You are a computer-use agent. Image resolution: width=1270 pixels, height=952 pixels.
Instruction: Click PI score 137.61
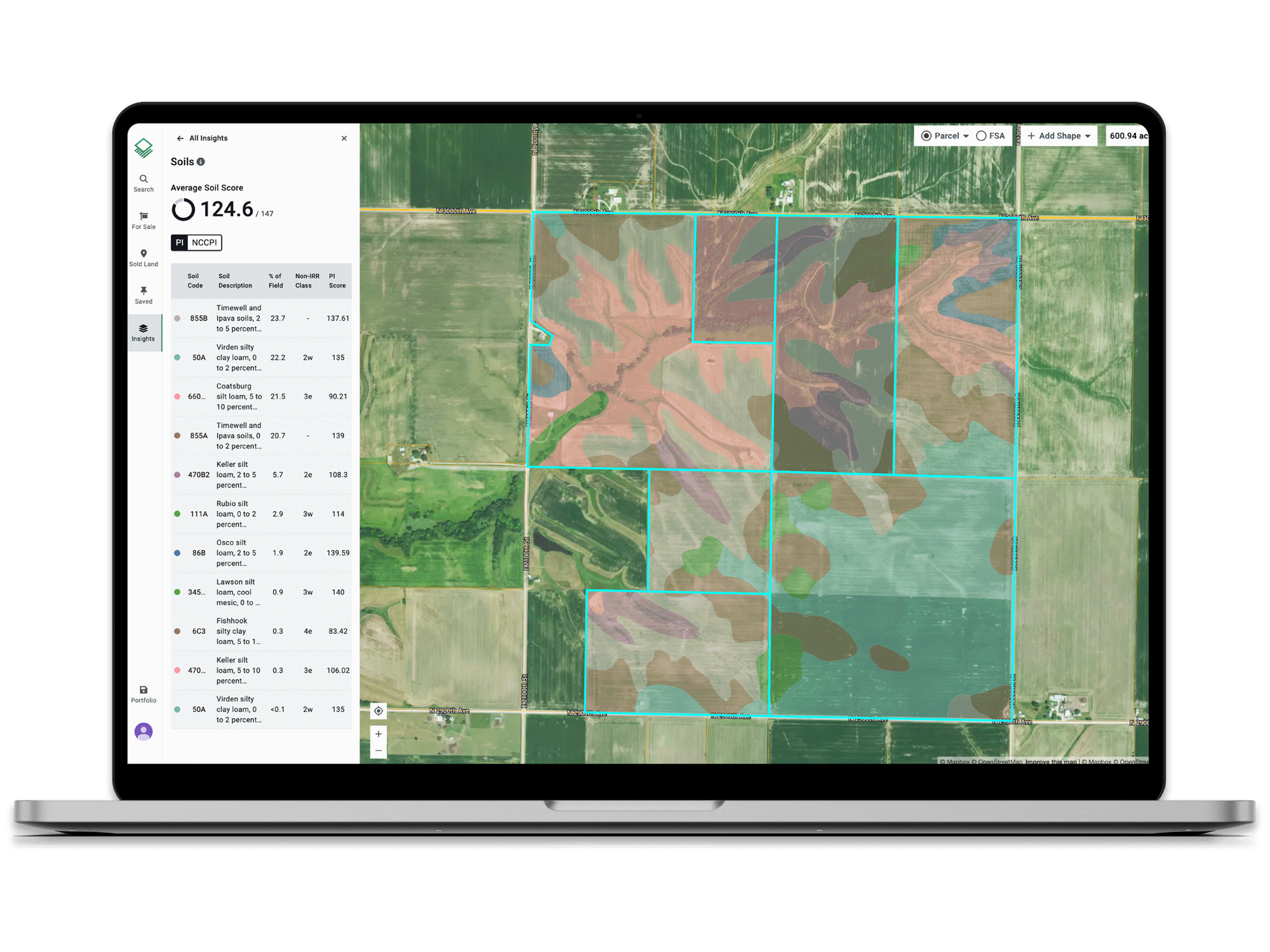[338, 319]
